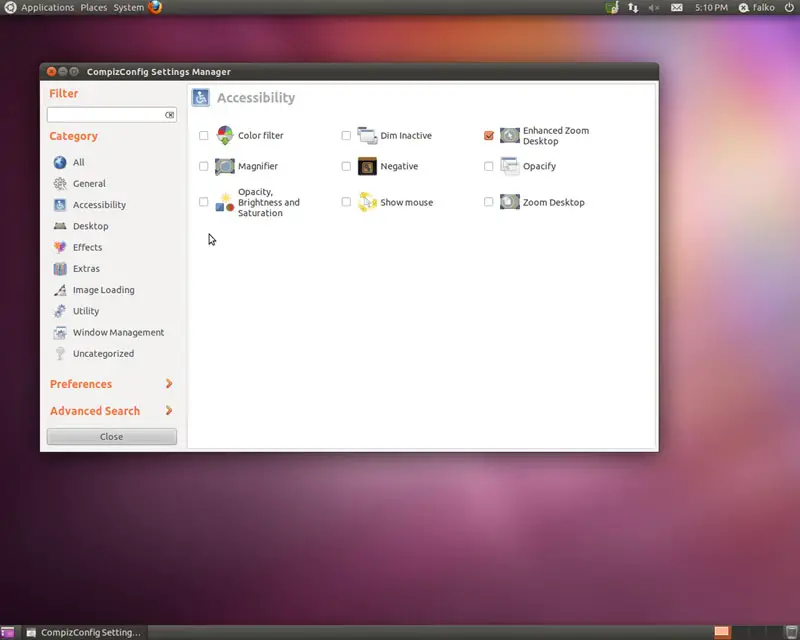Click the Zoom Desktop plugin label
800x640 pixels.
point(554,202)
